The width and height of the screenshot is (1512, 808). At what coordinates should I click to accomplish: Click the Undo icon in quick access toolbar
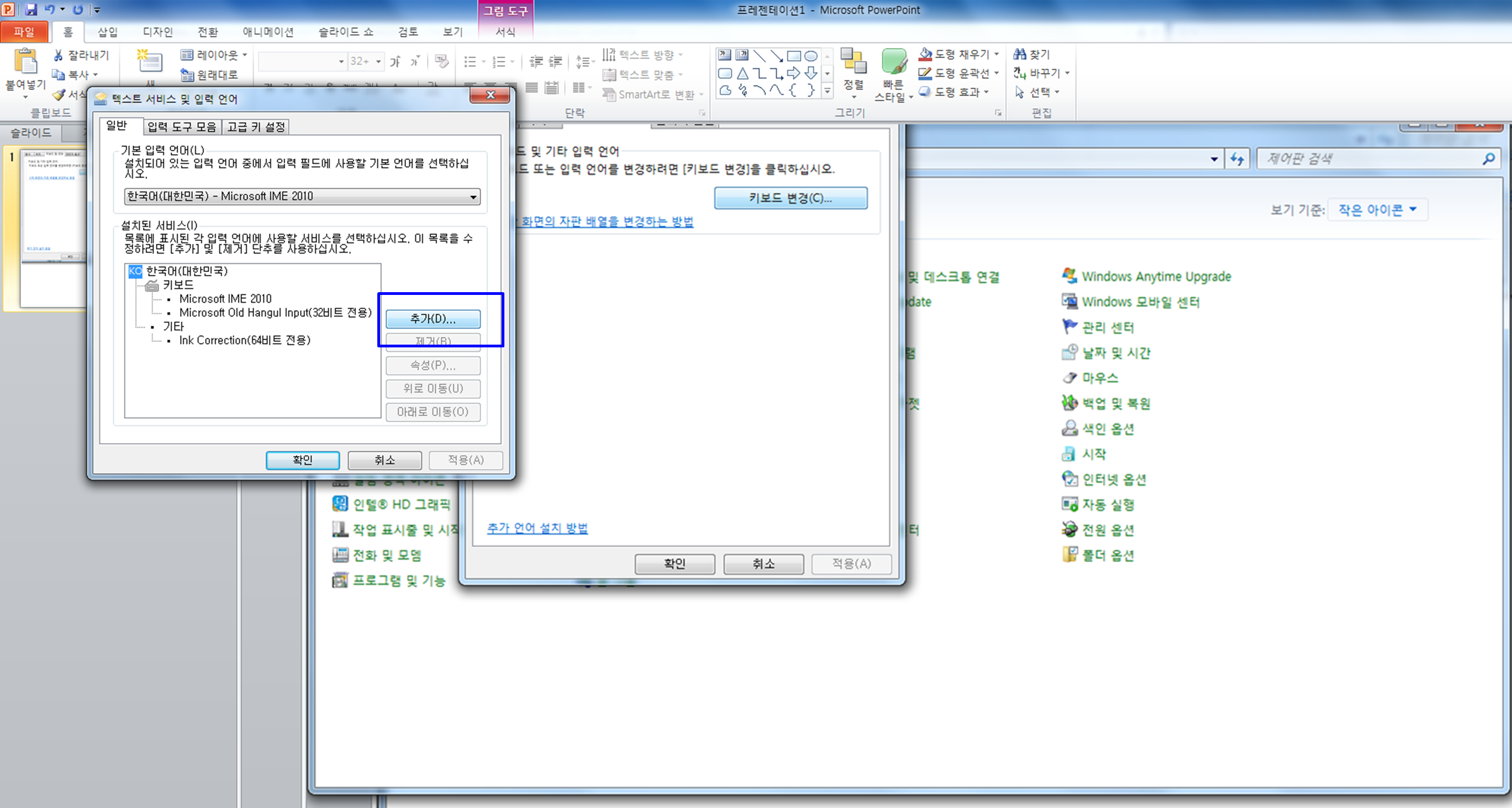click(50, 9)
